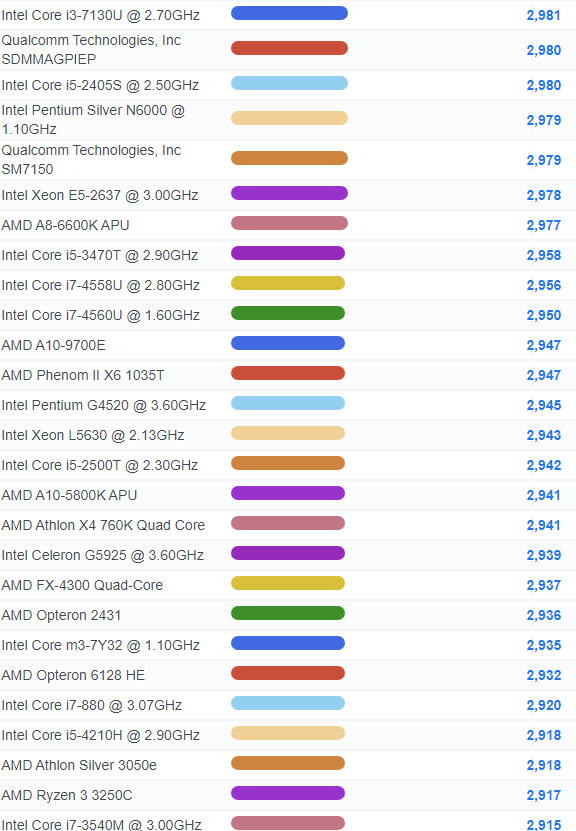Click score 2,943 for Xeon L5630
The height and width of the screenshot is (831, 576).
pyautogui.click(x=544, y=435)
